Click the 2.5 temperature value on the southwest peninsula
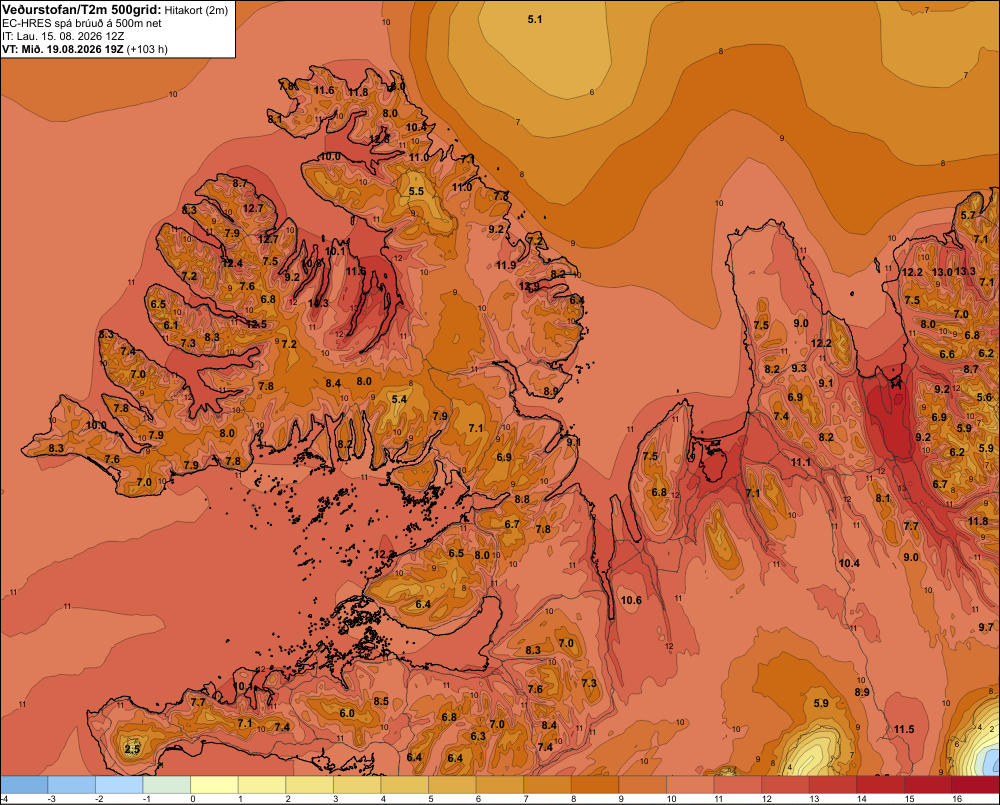This screenshot has width=1000, height=805. coord(132,749)
